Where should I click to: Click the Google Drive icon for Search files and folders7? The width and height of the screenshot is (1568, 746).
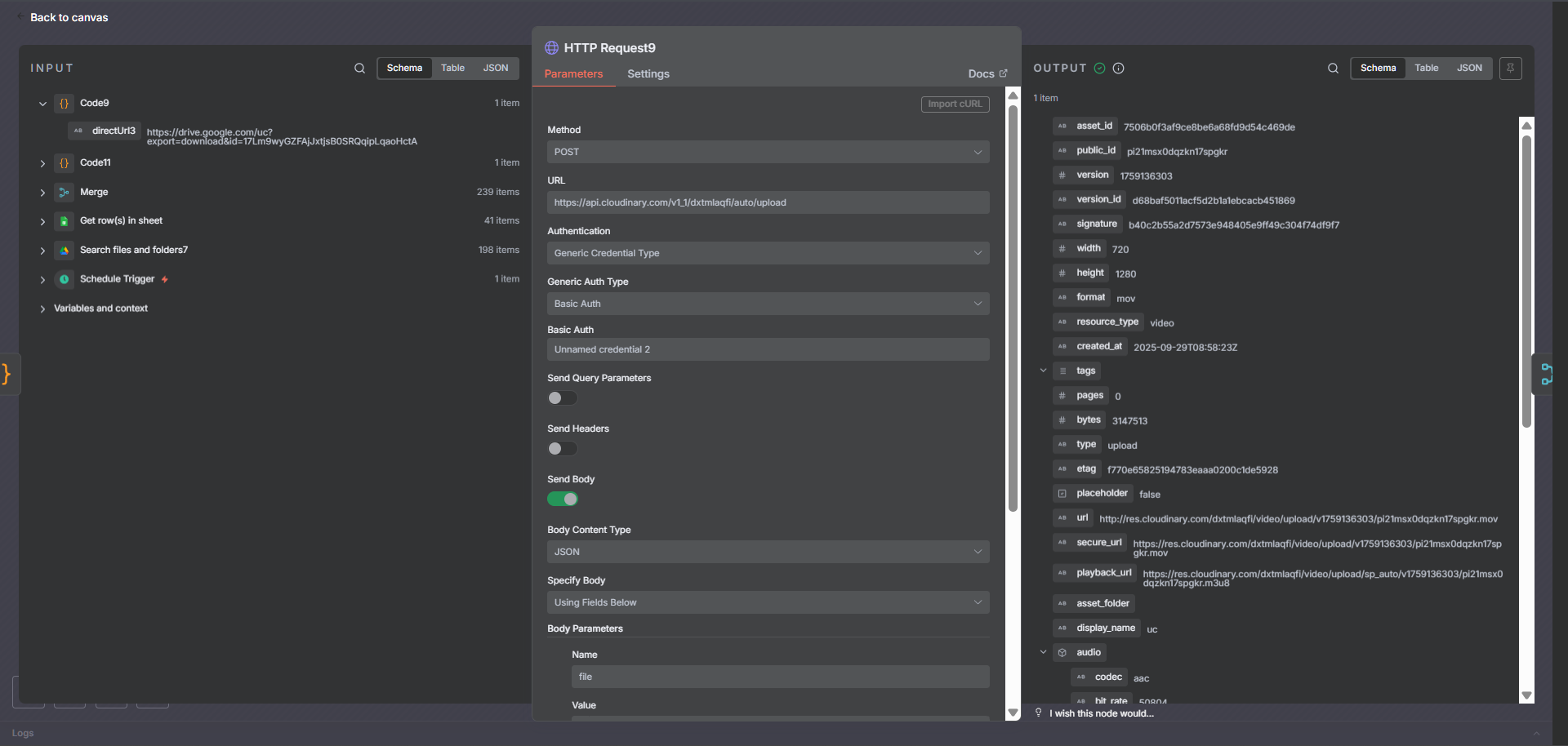[x=64, y=250]
